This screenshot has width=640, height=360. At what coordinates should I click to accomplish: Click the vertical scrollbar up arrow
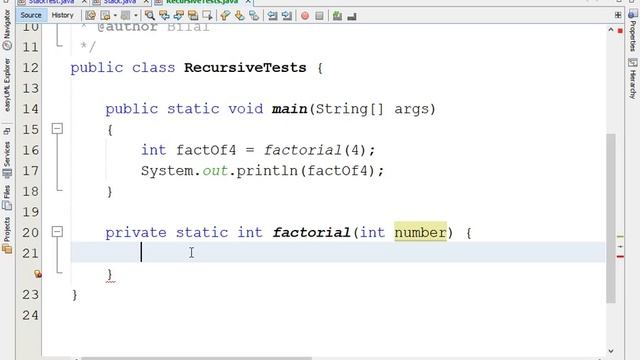(x=611, y=30)
